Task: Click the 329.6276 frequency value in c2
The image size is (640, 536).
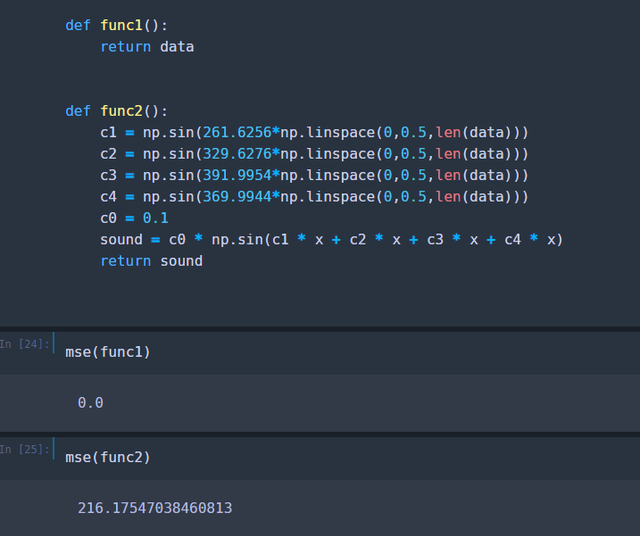Action: coord(237,154)
